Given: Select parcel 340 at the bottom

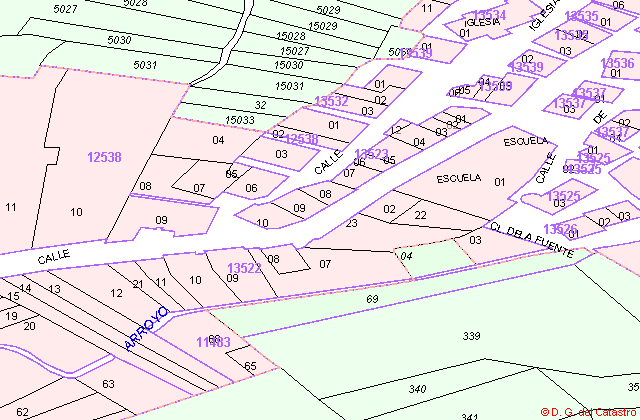Looking at the screenshot, I should (x=417, y=389).
